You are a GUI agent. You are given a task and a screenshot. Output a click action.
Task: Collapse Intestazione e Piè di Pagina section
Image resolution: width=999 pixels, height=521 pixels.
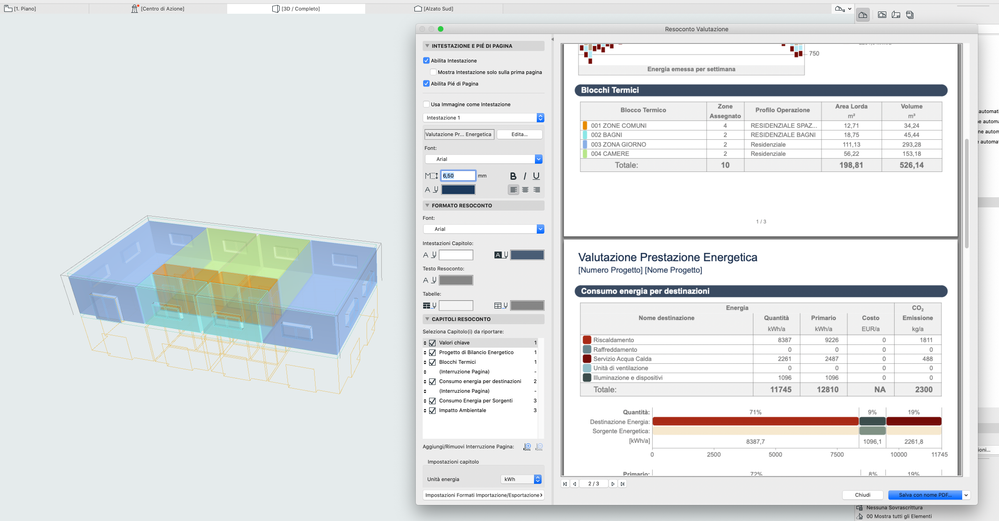pyautogui.click(x=427, y=46)
